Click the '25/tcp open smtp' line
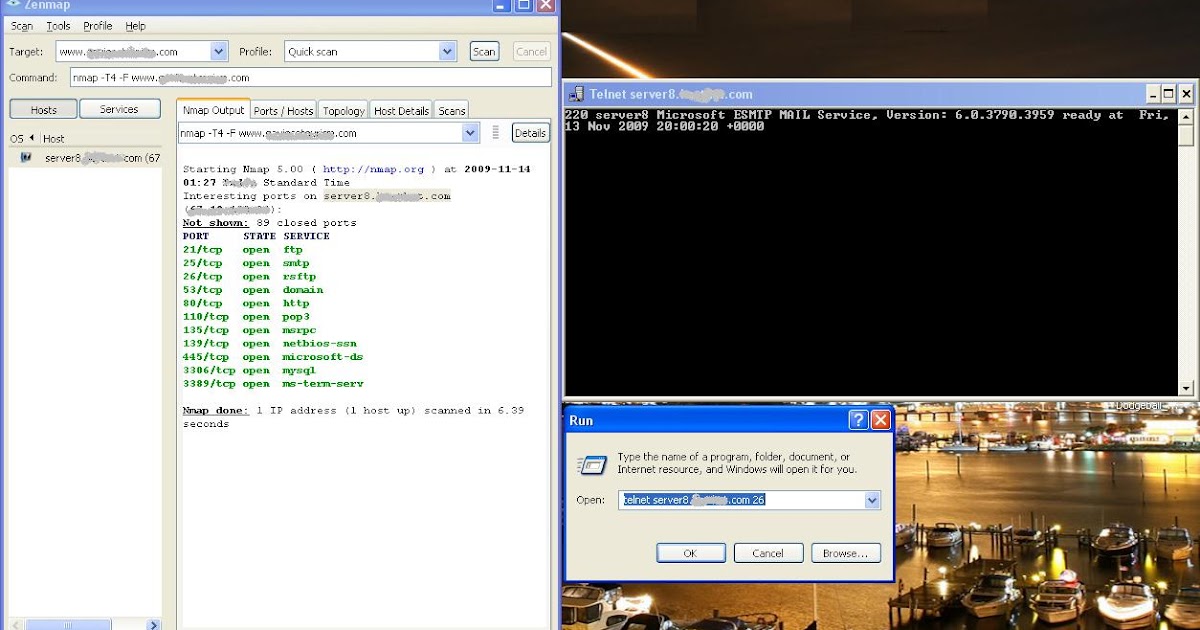This screenshot has height=630, width=1200. pos(246,263)
